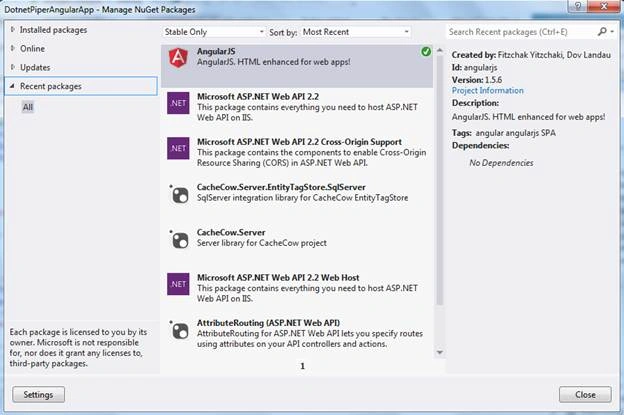
Task: Collapse the Recent packages node
Action: click(12, 86)
